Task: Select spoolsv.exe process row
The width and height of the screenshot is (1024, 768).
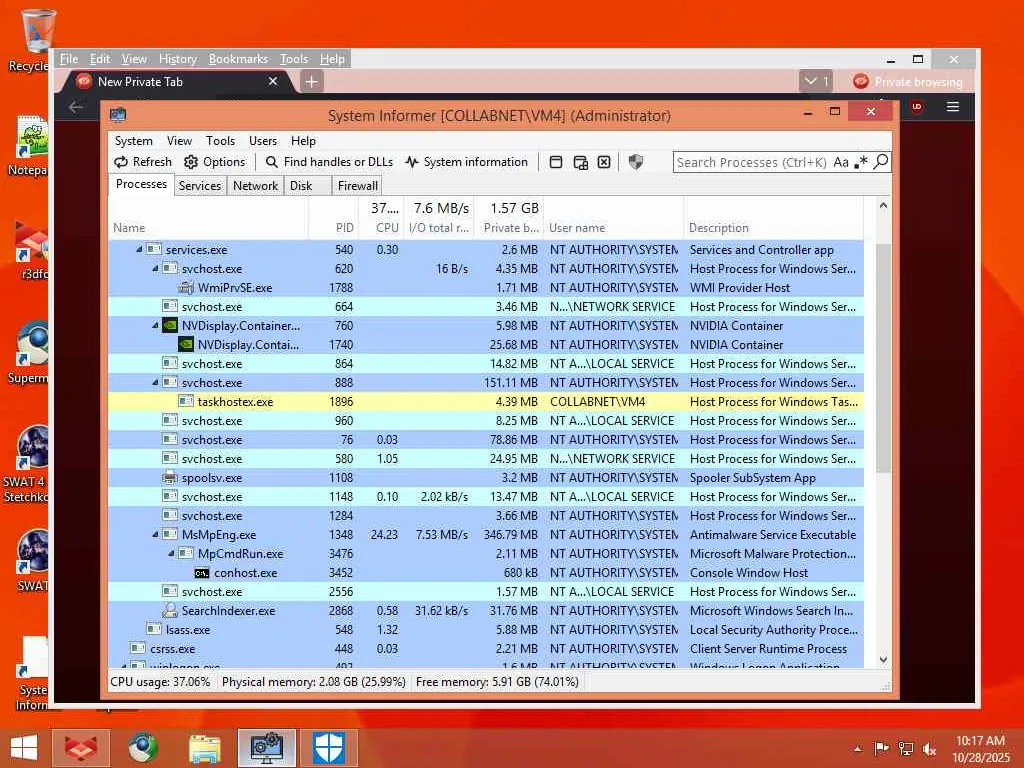Action: (486, 477)
